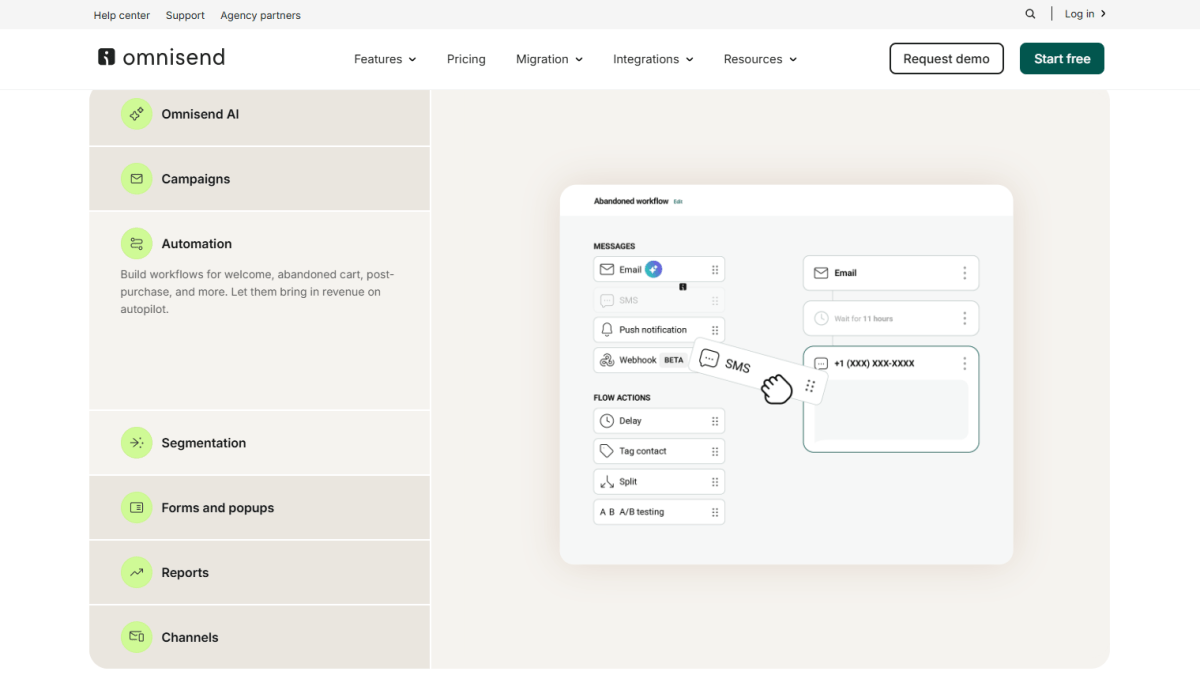Viewport: 1200px width, 679px height.
Task: Click the AI badge on Email block
Action: tap(653, 269)
